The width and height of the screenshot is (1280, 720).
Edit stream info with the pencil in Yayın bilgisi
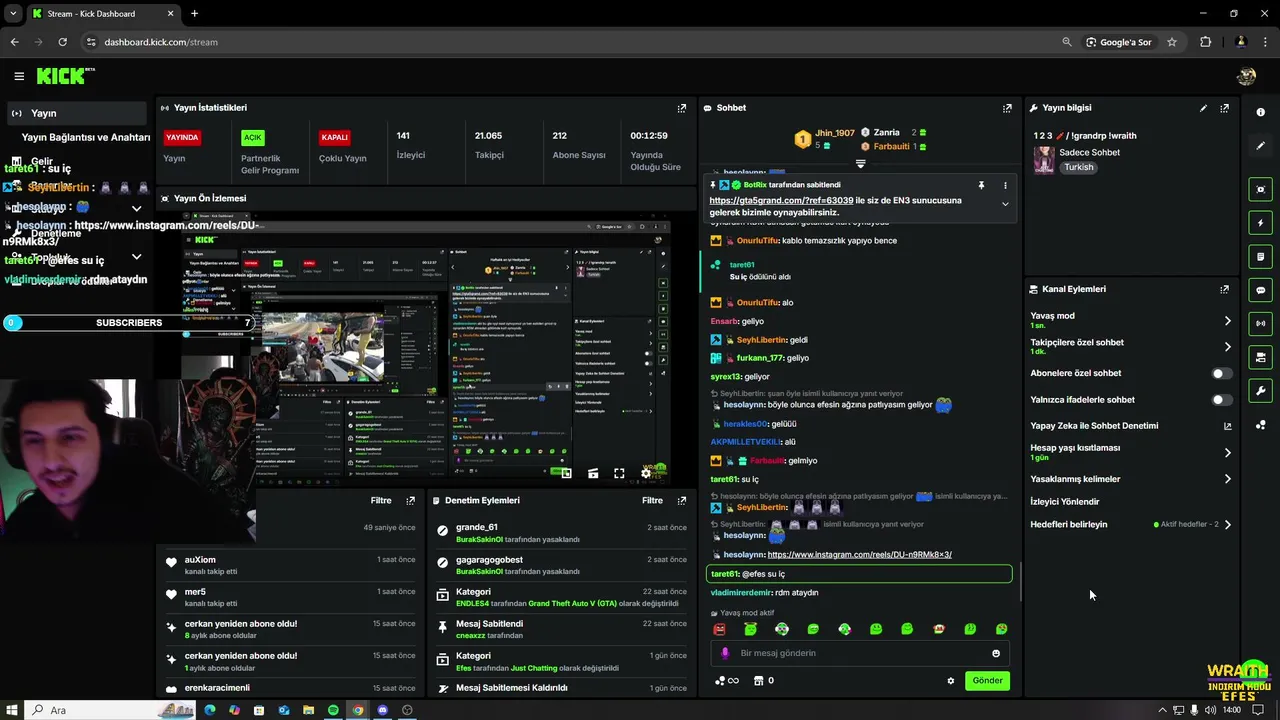click(x=1203, y=108)
